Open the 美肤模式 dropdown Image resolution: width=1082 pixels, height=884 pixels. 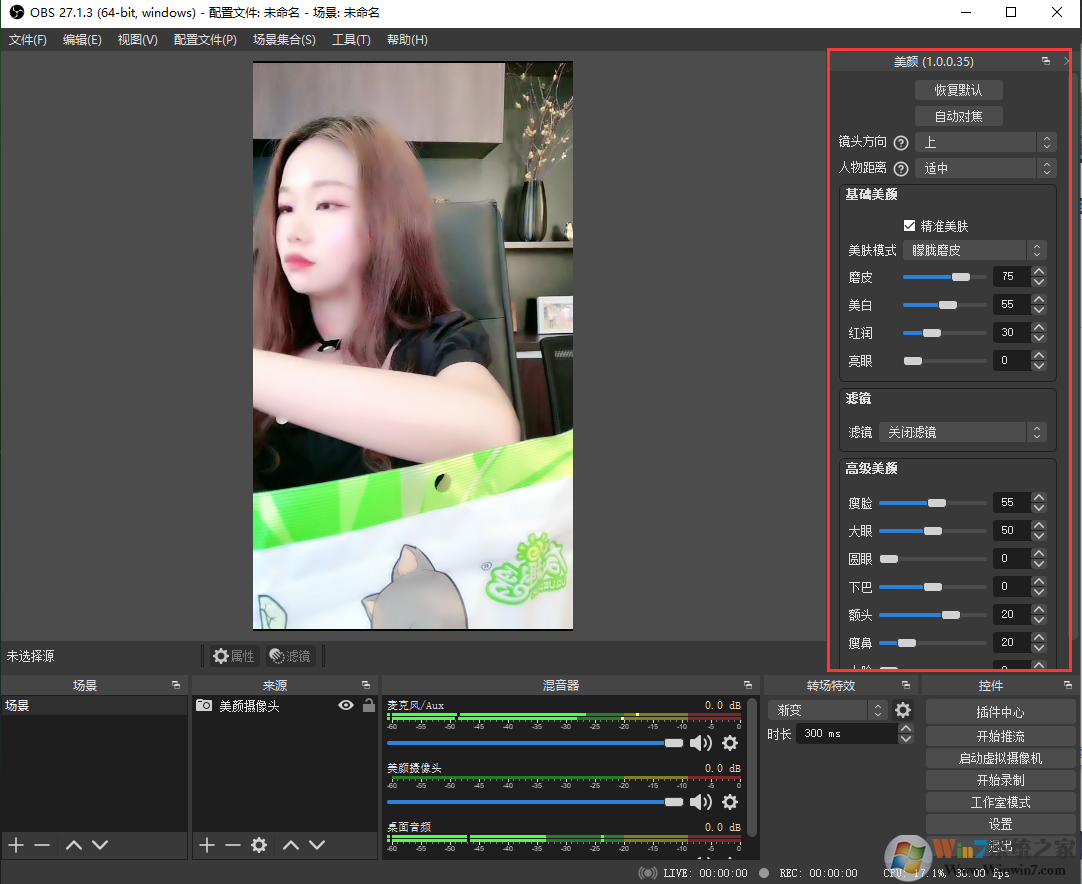point(975,250)
